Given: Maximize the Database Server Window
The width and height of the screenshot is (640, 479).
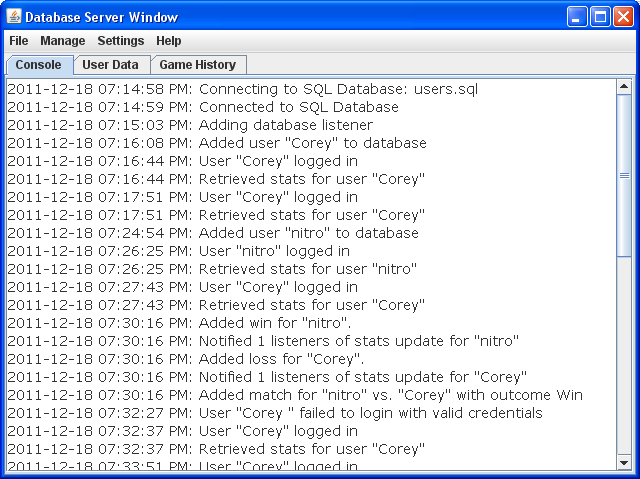Looking at the screenshot, I should click(600, 17).
